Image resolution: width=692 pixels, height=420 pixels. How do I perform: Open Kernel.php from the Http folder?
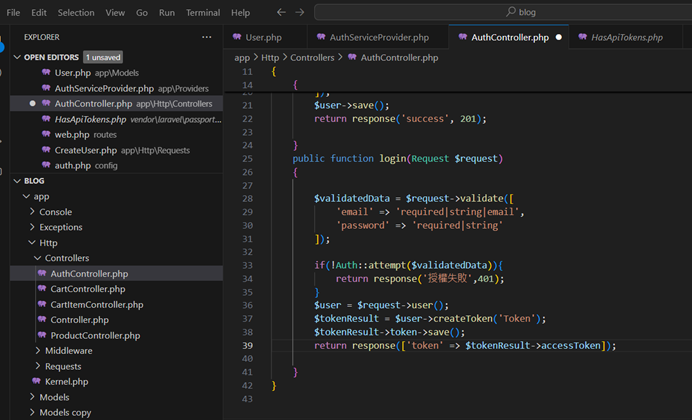[66, 381]
